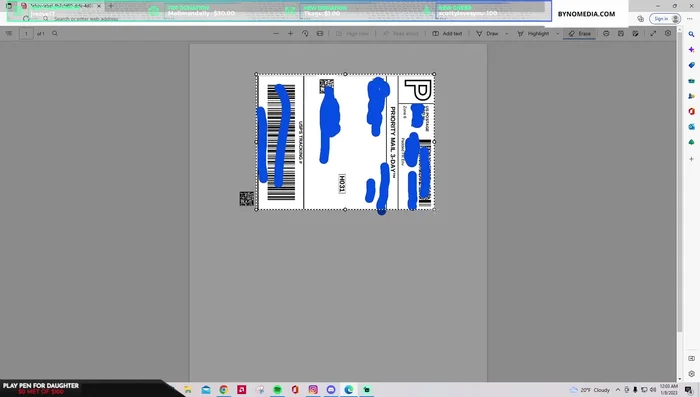Viewport: 700px width, 397px height.
Task: Open the find-in-PDF search icon
Action: pos(55,33)
